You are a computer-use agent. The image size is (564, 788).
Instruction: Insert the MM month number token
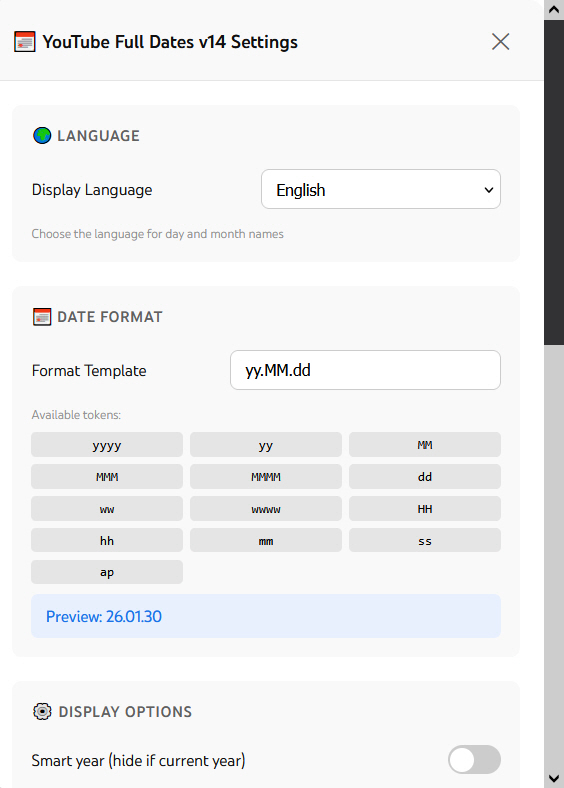pos(425,445)
